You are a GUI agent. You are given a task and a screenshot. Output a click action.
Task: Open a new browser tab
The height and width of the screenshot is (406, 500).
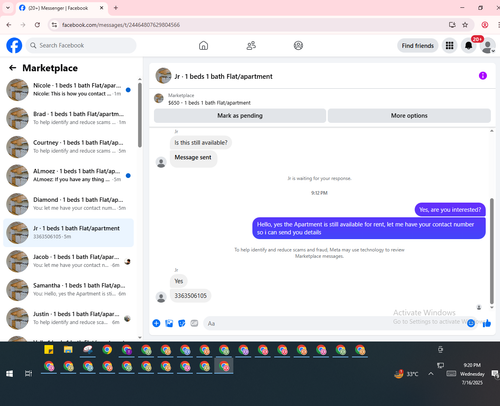(x=116, y=8)
